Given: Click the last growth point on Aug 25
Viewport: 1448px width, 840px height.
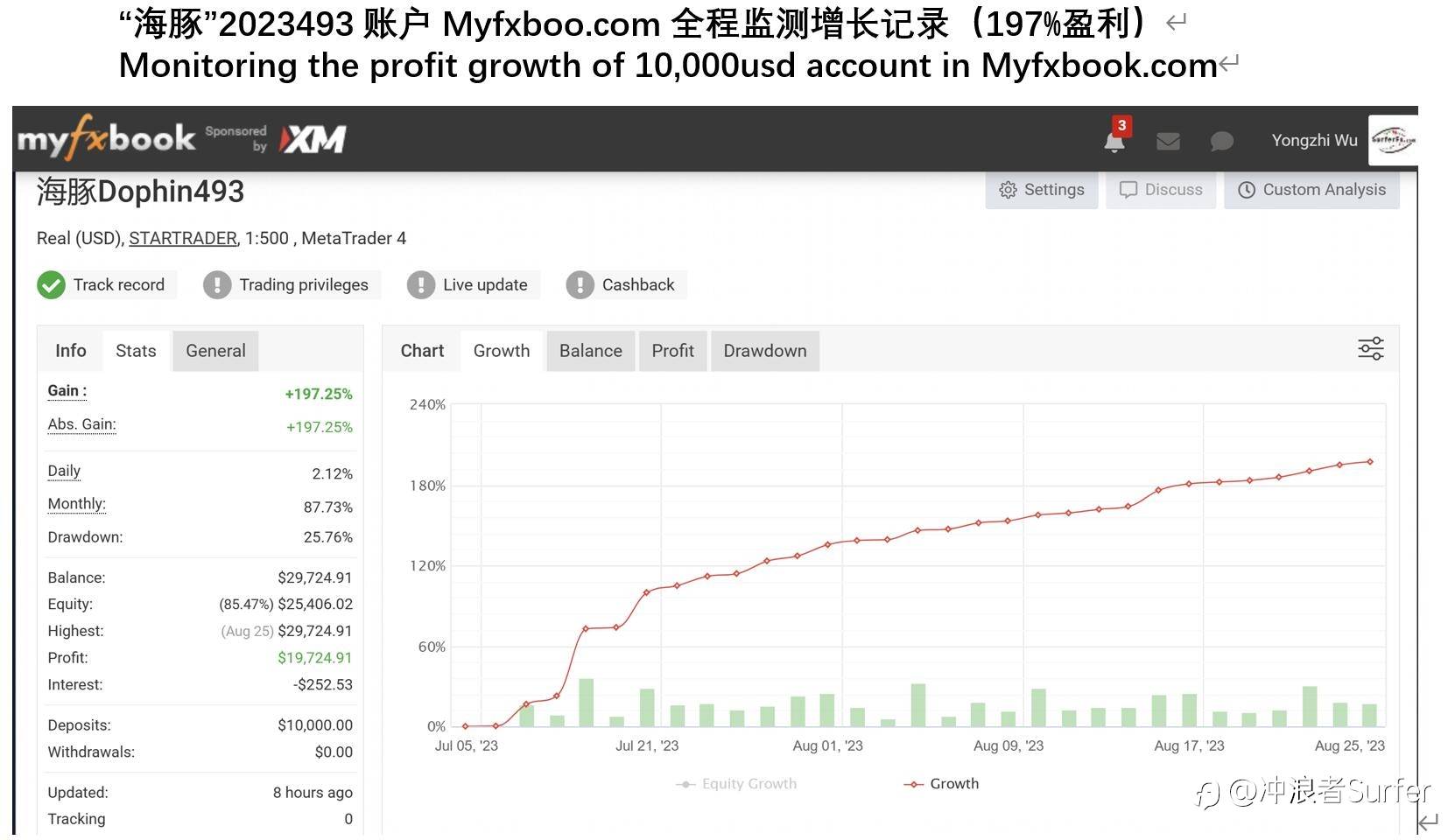Looking at the screenshot, I should point(1370,462).
